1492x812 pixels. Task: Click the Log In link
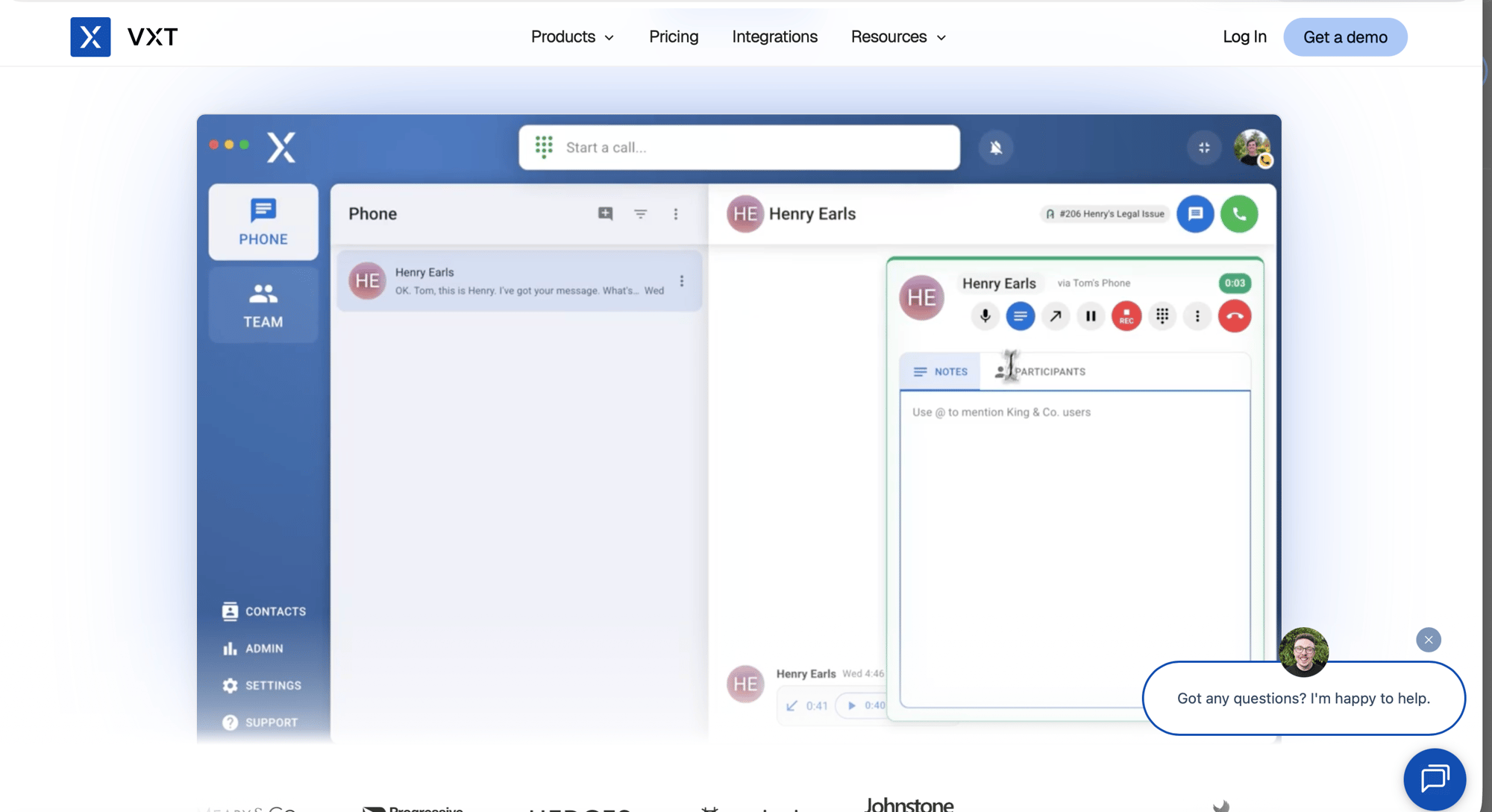click(1244, 37)
